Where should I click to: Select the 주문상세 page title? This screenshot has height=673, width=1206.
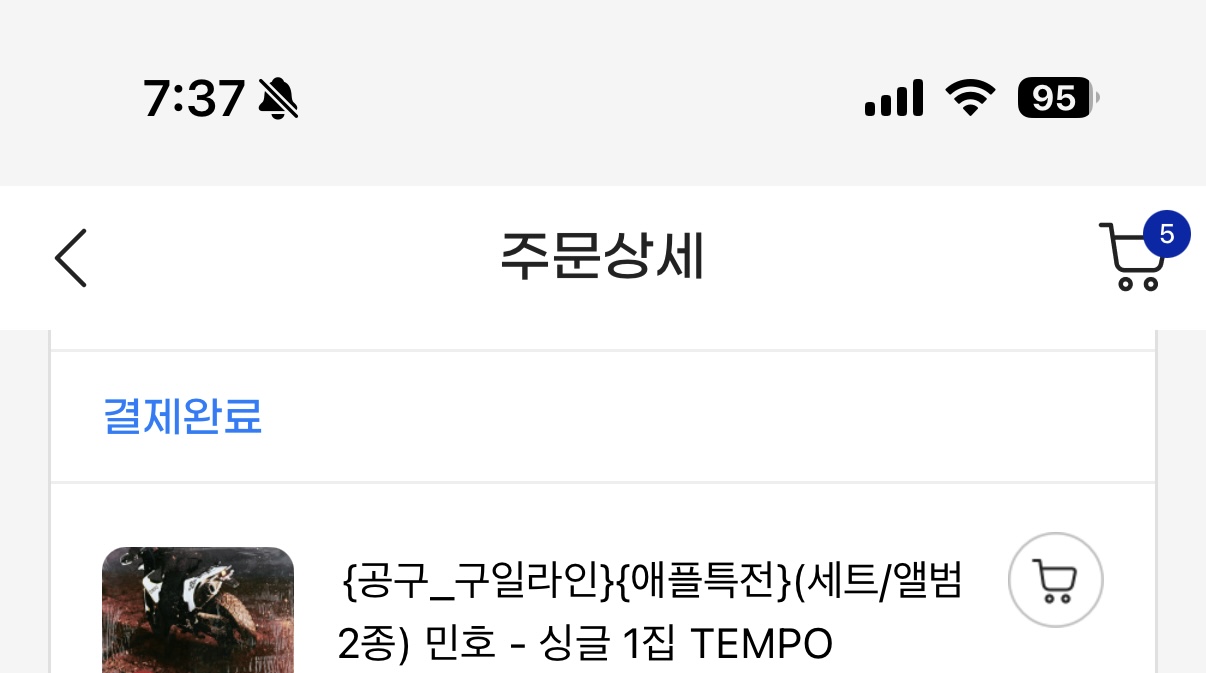point(603,258)
